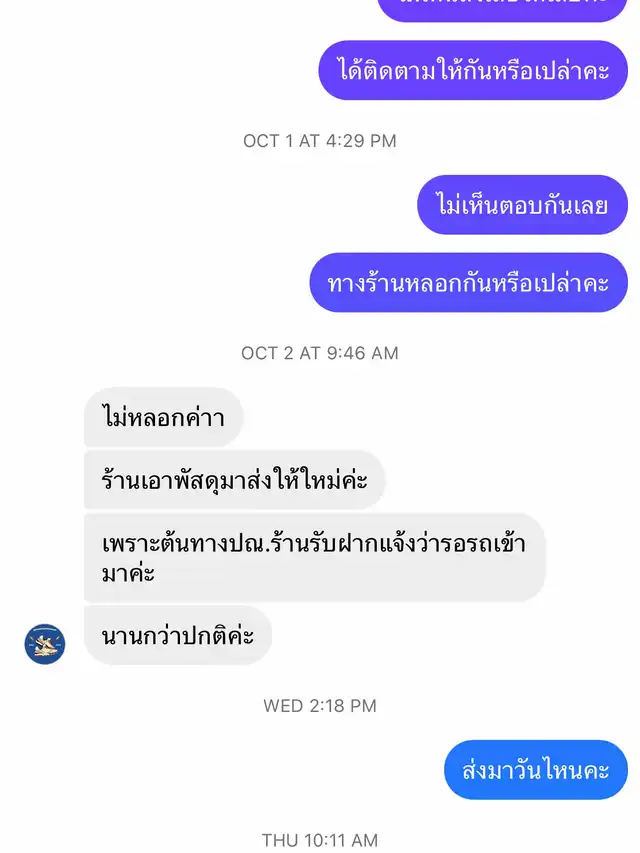Image resolution: width=640 pixels, height=853 pixels.
Task: Select the message ได้ติดตามให้กันหรือเปล่าคะ
Action: [x=473, y=70]
